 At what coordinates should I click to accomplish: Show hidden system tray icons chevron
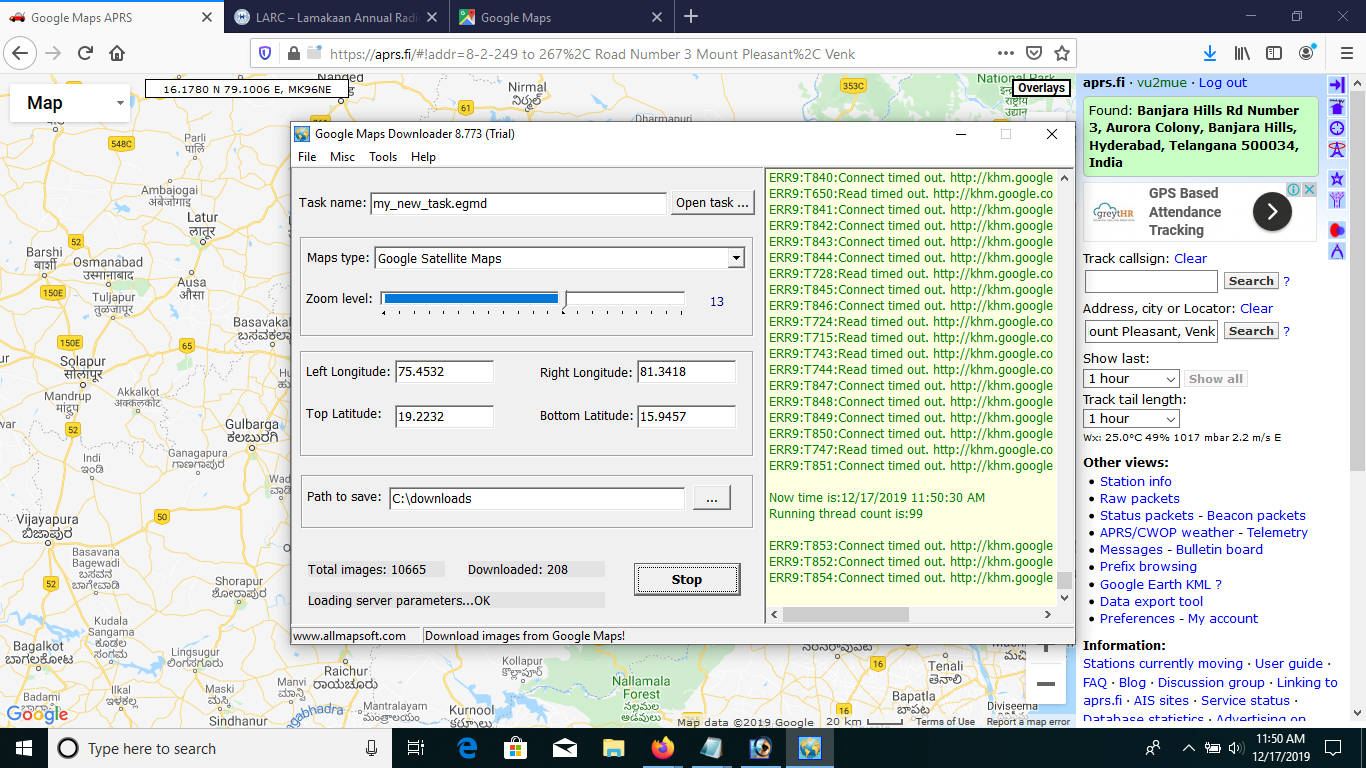1188,748
